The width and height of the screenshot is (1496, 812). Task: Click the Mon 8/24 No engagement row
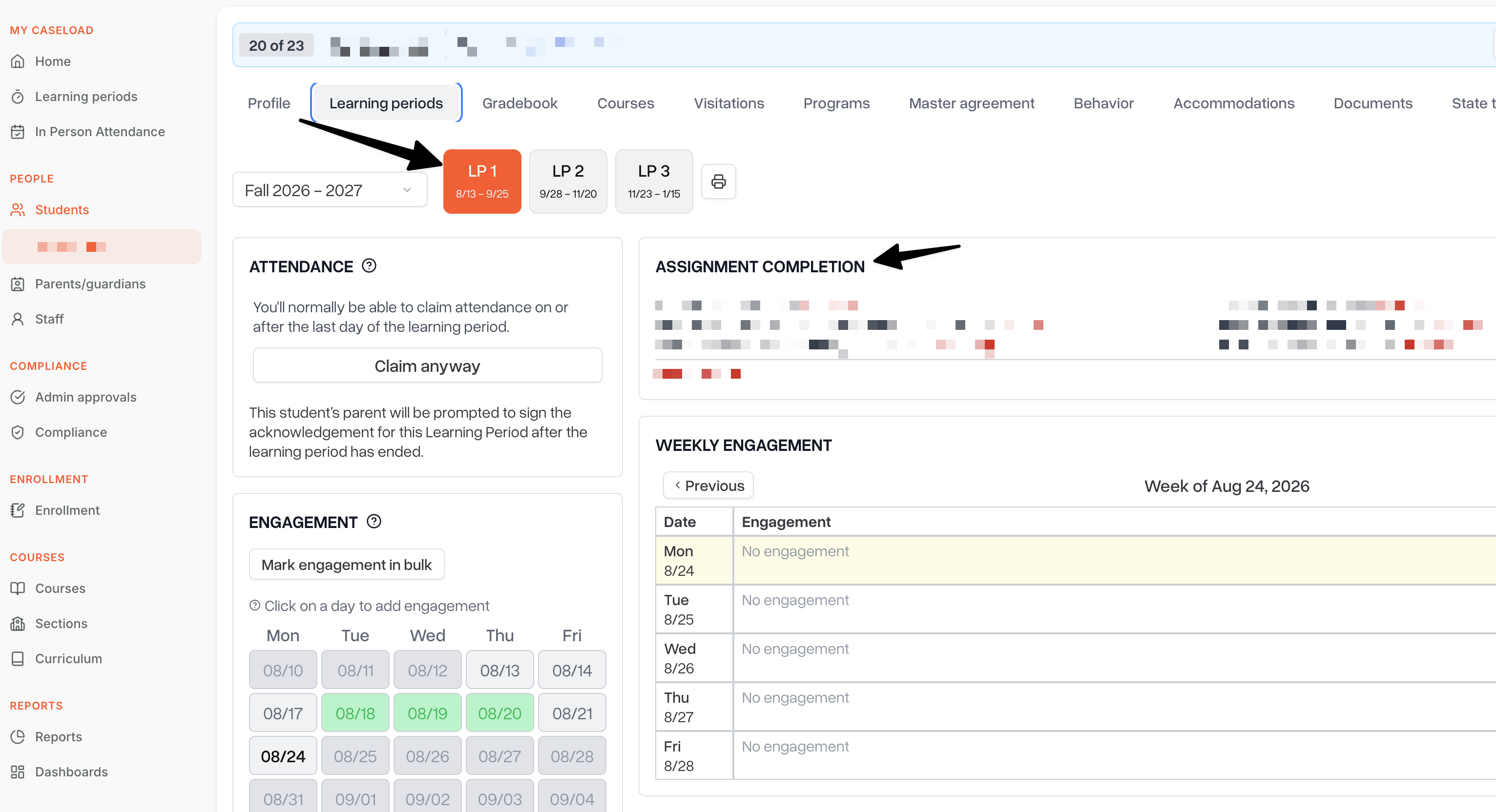tap(1076, 560)
